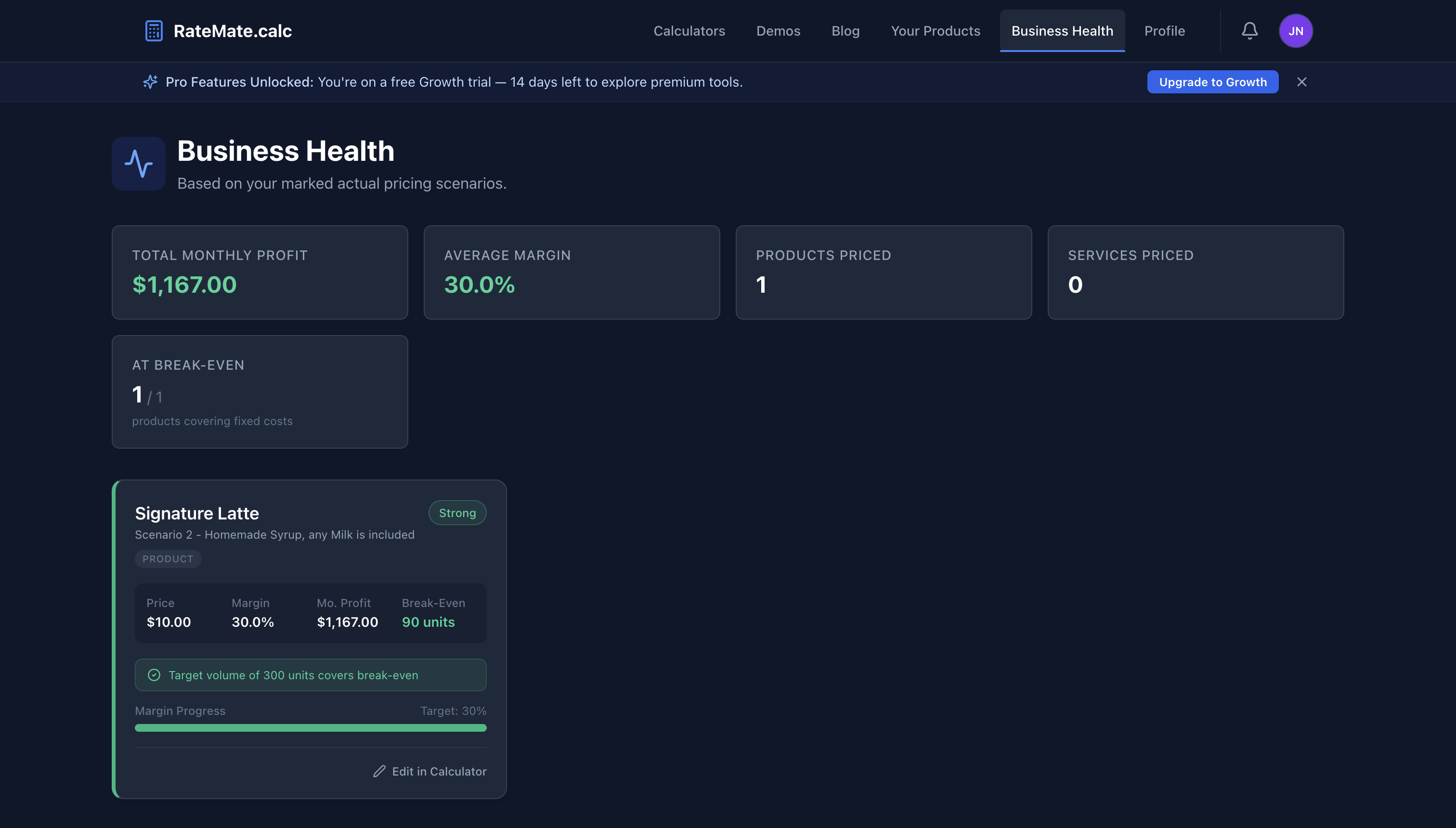Click the RateMate.calc calculator logo icon

pos(154,31)
